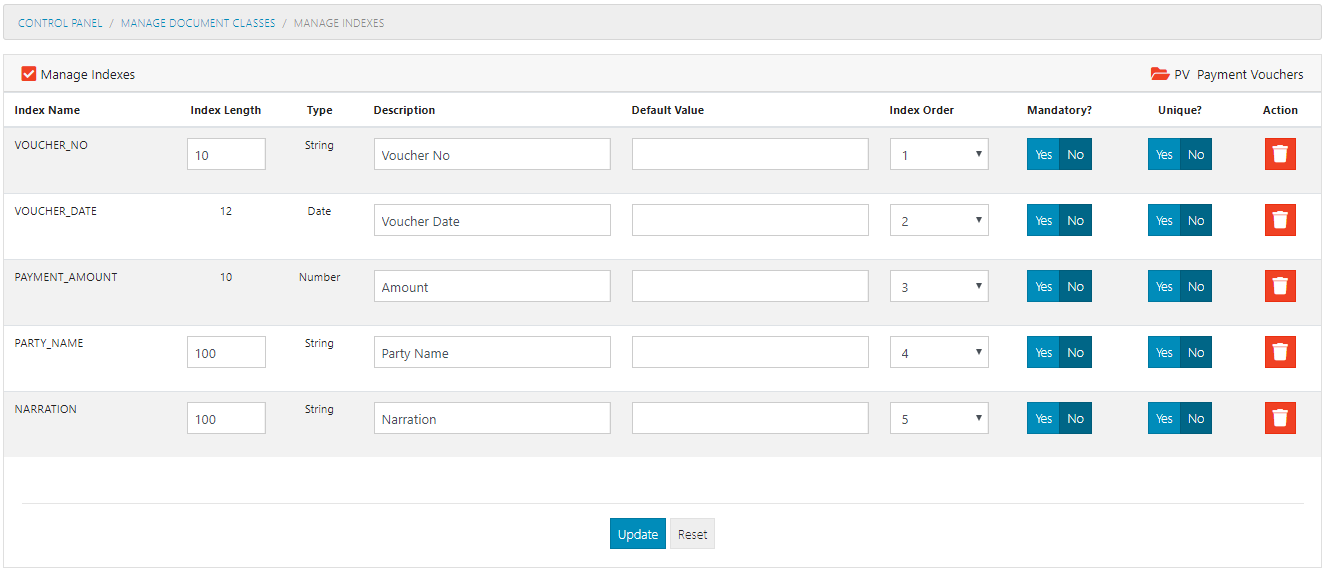Set PAYMENT_AMOUNT Mandatory to Yes

[x=1043, y=286]
